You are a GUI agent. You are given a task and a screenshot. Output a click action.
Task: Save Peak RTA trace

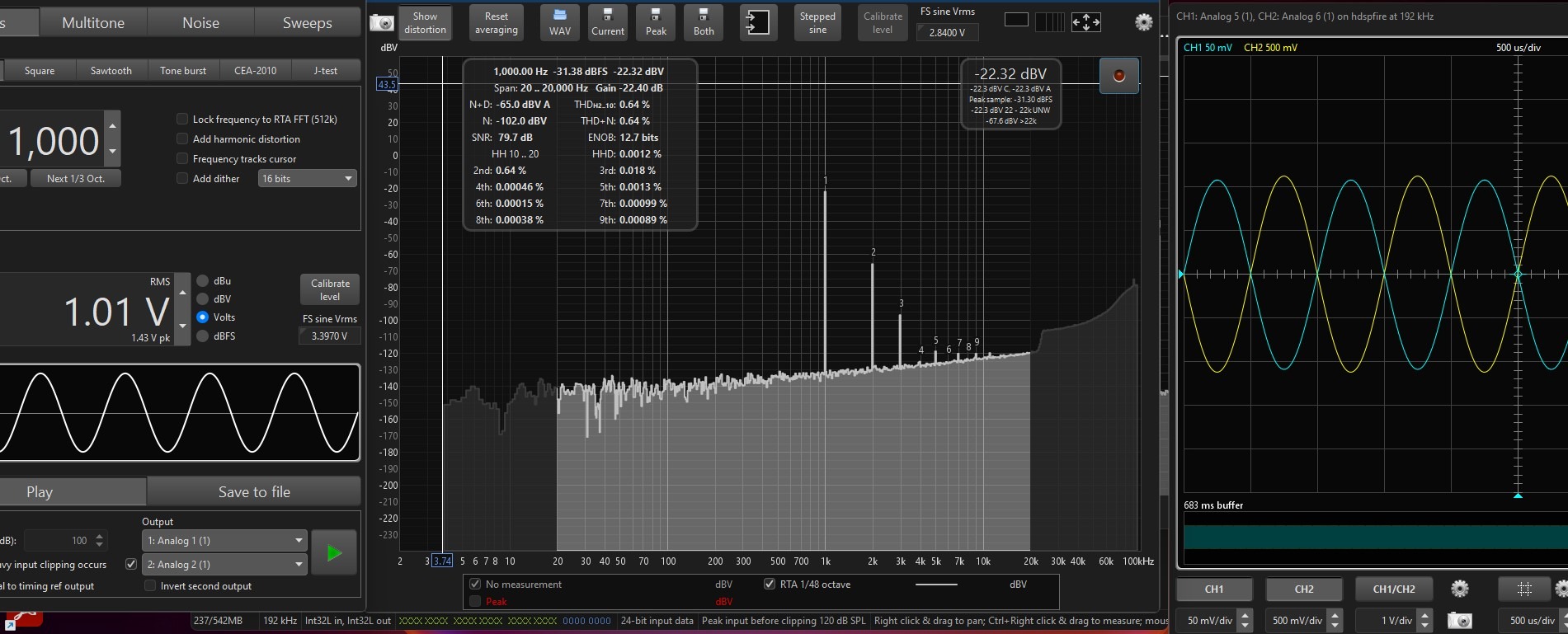coord(656,23)
